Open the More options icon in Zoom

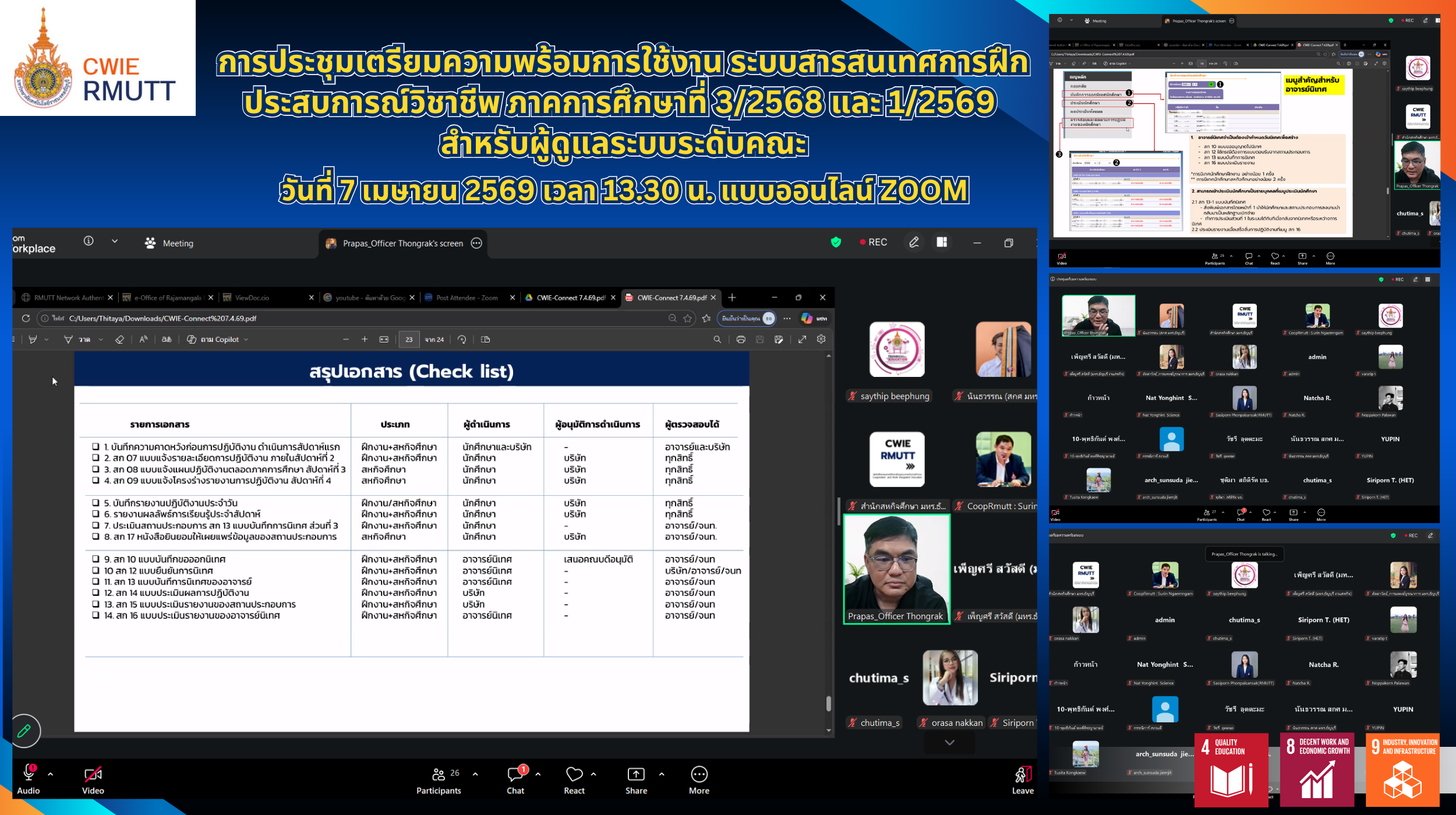point(699,774)
